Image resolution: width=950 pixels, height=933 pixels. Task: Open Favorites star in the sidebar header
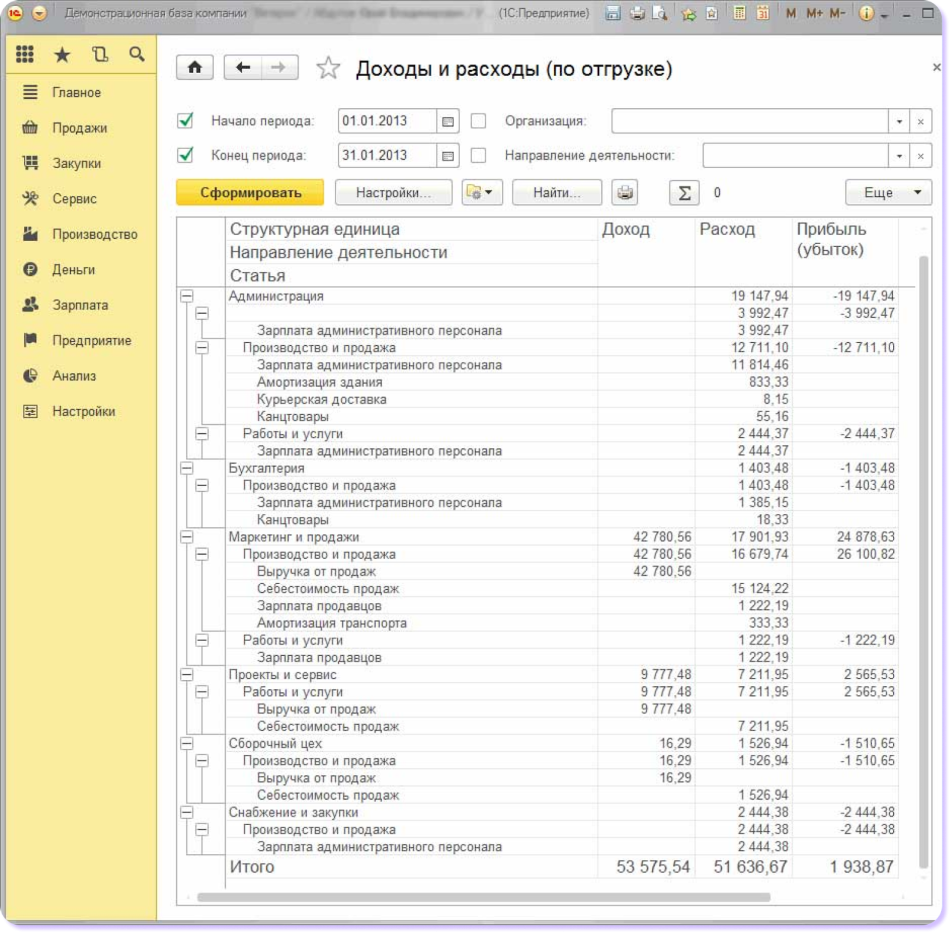point(62,55)
